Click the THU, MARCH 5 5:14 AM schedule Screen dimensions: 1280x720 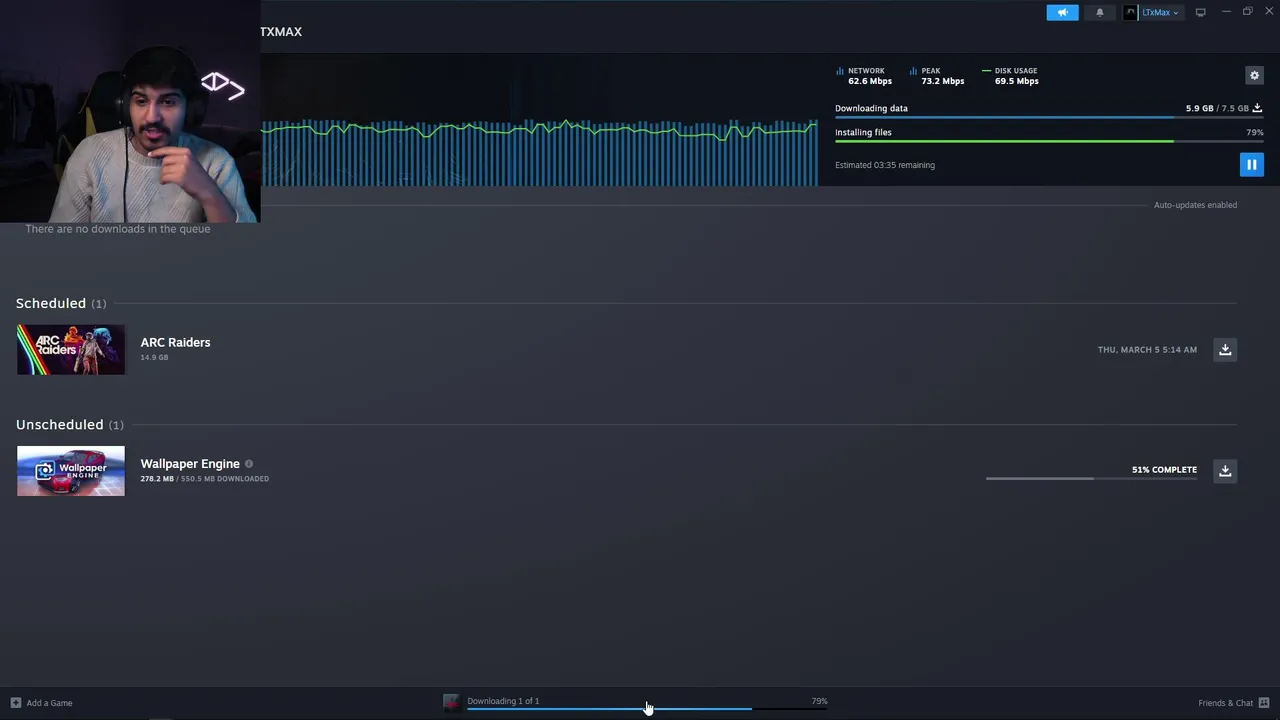pyautogui.click(x=1147, y=350)
